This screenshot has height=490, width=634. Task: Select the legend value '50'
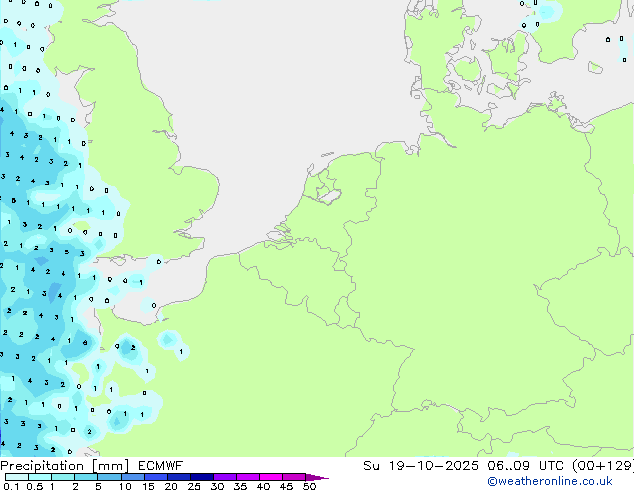309,486
